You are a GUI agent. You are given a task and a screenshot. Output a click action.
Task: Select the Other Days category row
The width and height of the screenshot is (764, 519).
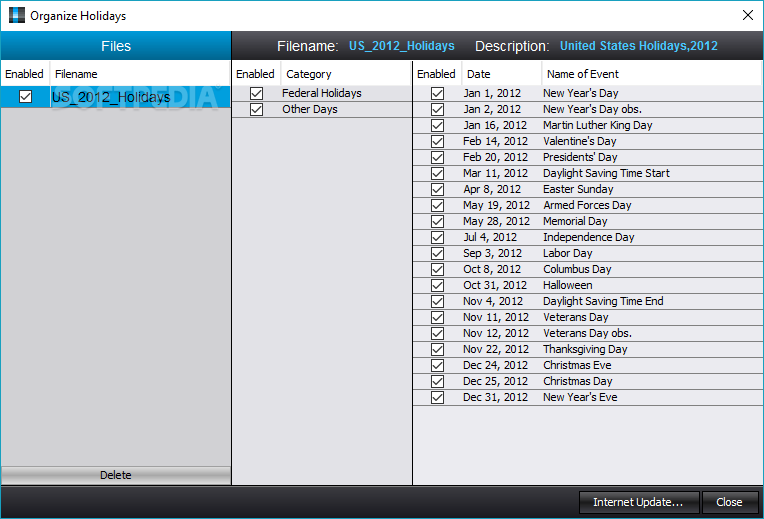[322, 109]
